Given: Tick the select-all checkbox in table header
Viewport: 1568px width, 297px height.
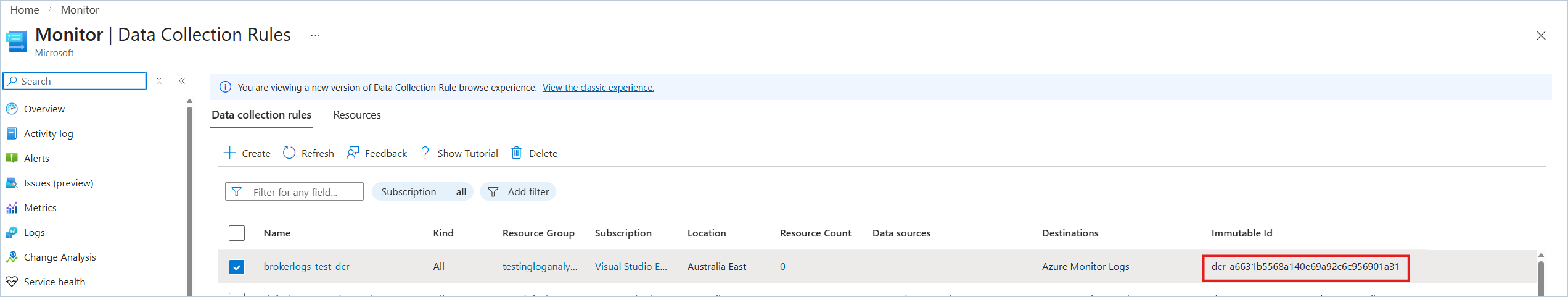Looking at the screenshot, I should [x=237, y=233].
